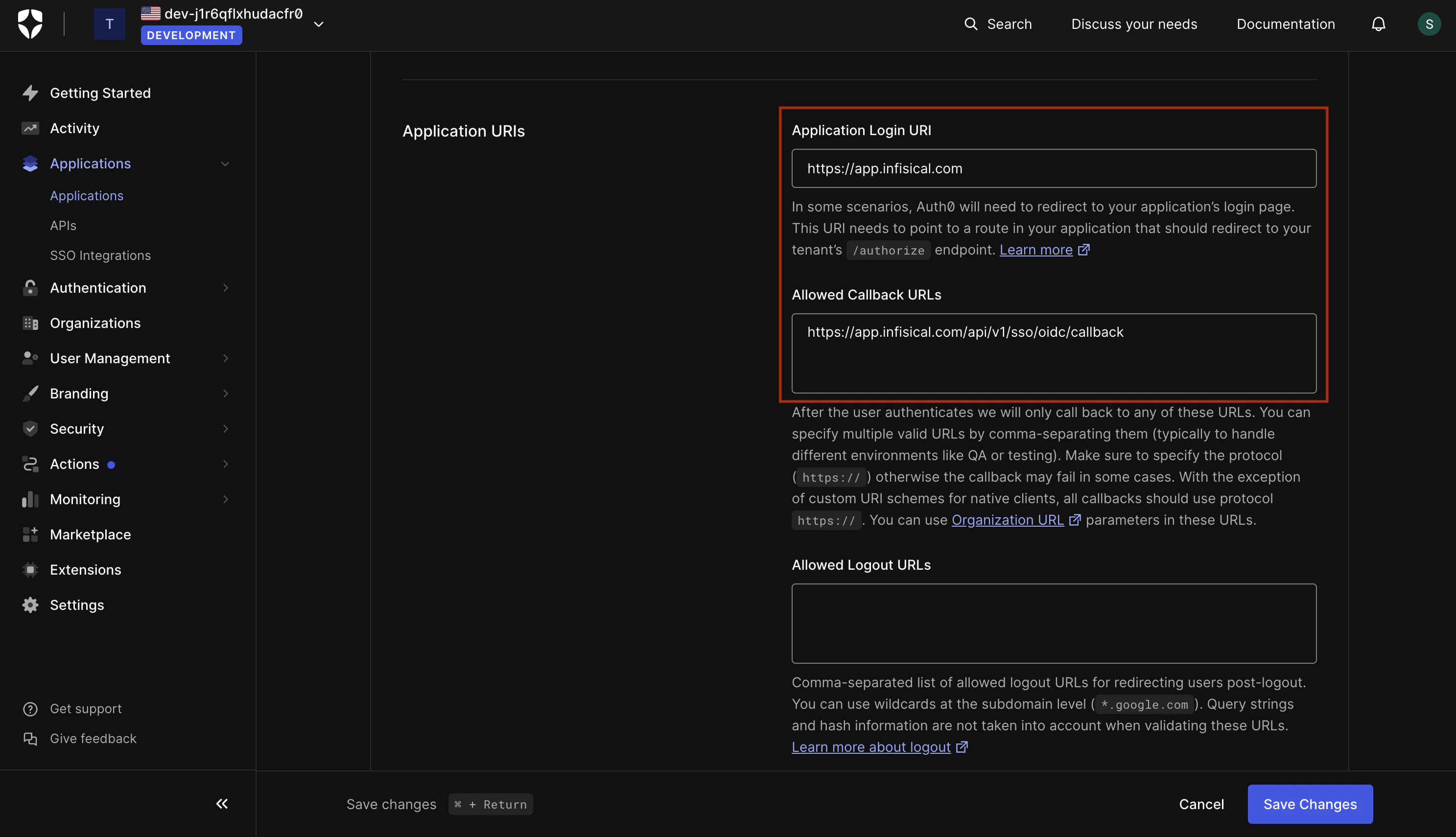Click the ⌘ + Return shortcut hint
Screen dimensions: 1456x837
[x=491, y=804]
